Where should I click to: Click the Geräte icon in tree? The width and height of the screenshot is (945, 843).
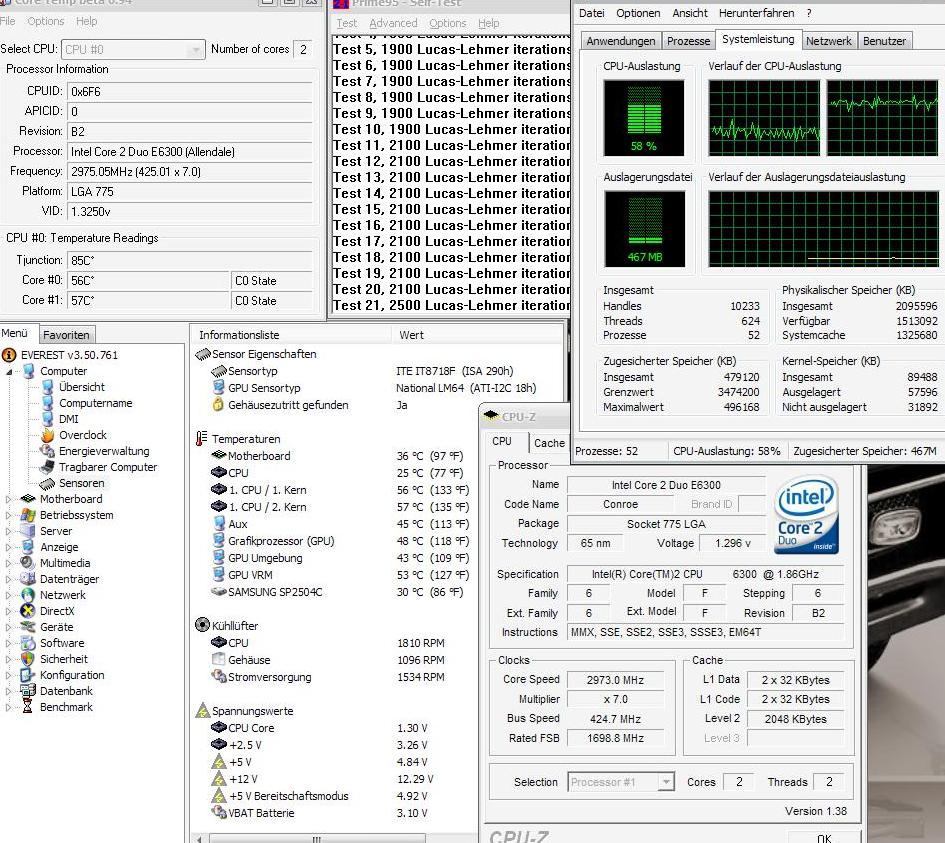pyautogui.click(x=28, y=627)
